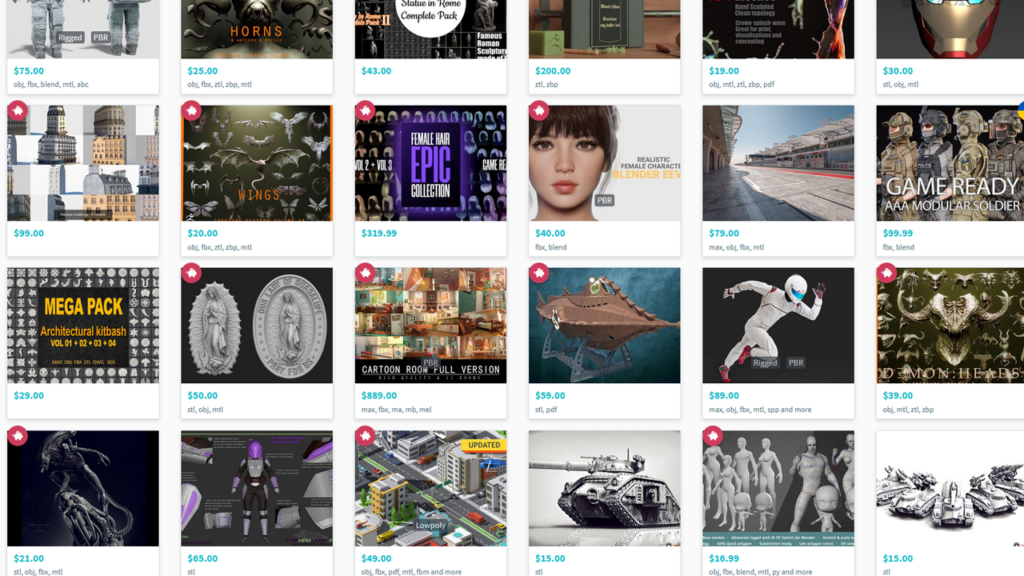Screen dimensions: 1024x576
Task: Open the Game Ready AAA Modular Soldier thumbnail
Action: [x=950, y=163]
